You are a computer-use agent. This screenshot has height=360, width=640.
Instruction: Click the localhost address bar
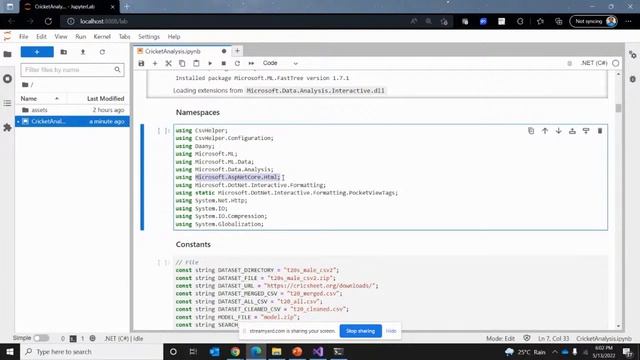click(237, 21)
